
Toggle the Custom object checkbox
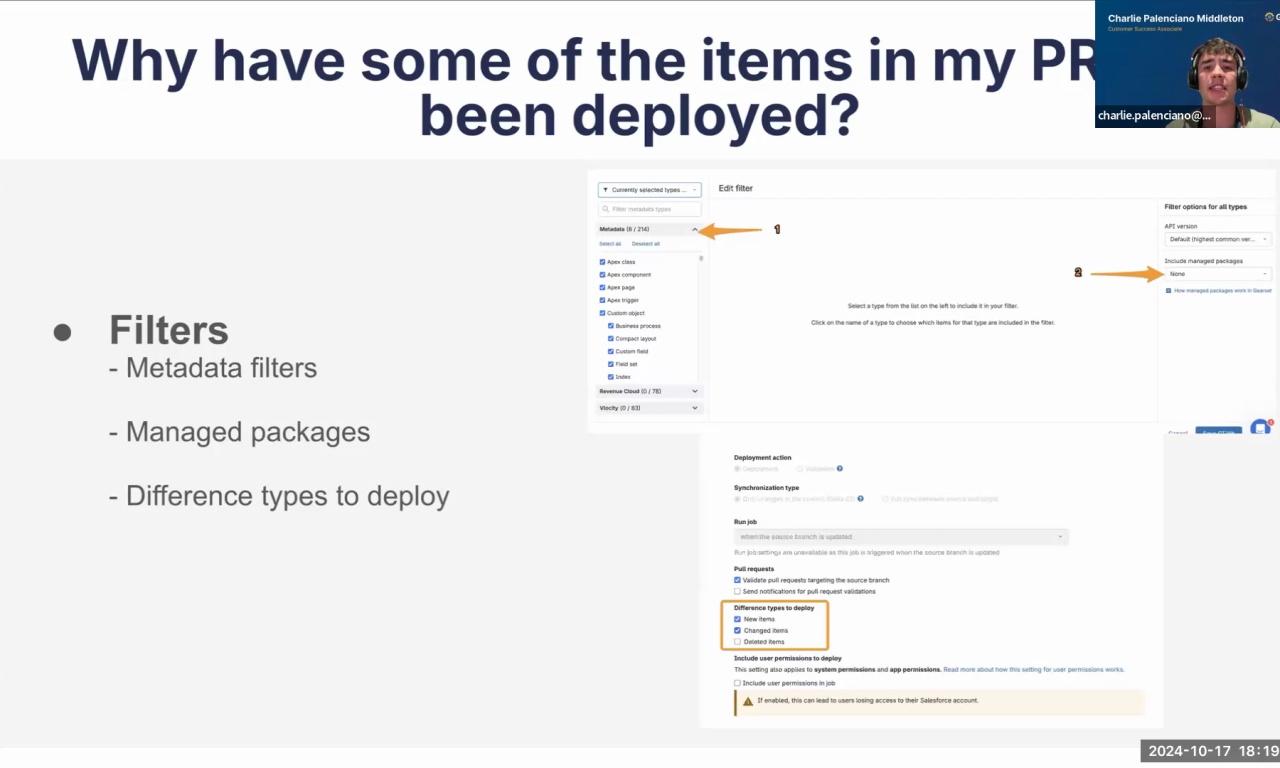(x=602, y=313)
